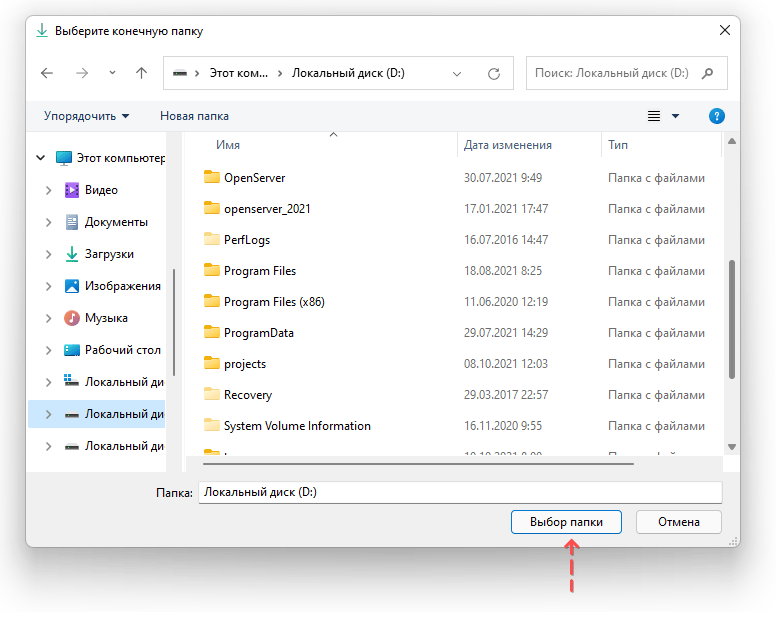Image resolution: width=776 pixels, height=618 pixels.
Task: Click the Видео folder icon
Action: [x=72, y=190]
